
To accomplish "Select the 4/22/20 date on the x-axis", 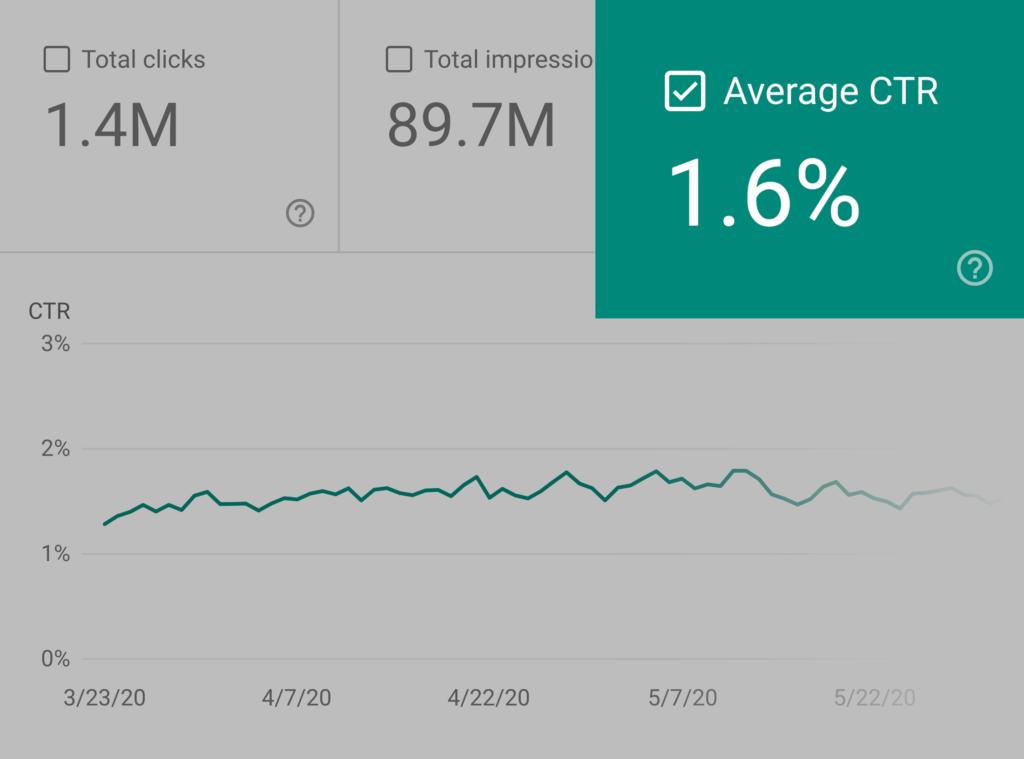I will pyautogui.click(x=489, y=697).
